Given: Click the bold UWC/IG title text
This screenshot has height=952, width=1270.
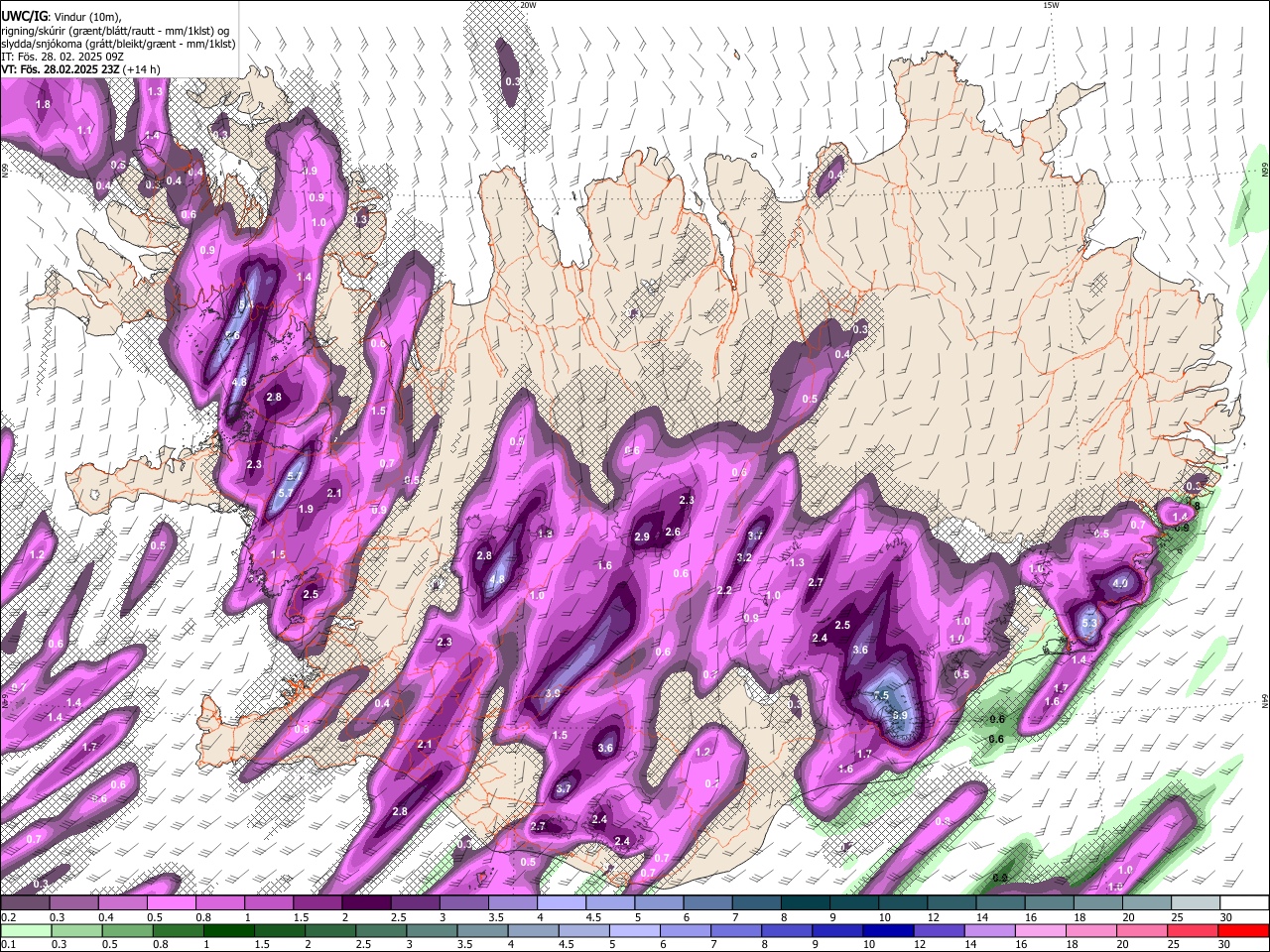Looking at the screenshot, I should [23, 16].
